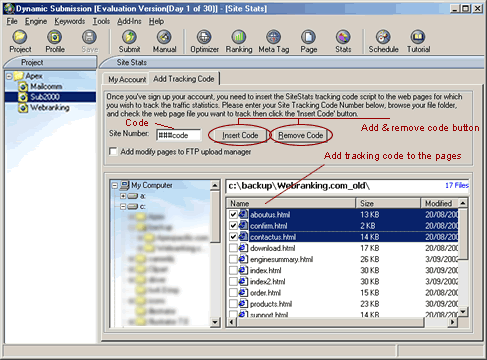Select the Sub2000 profile in tree
Viewport: 487px width, 360px height.
coord(45,97)
